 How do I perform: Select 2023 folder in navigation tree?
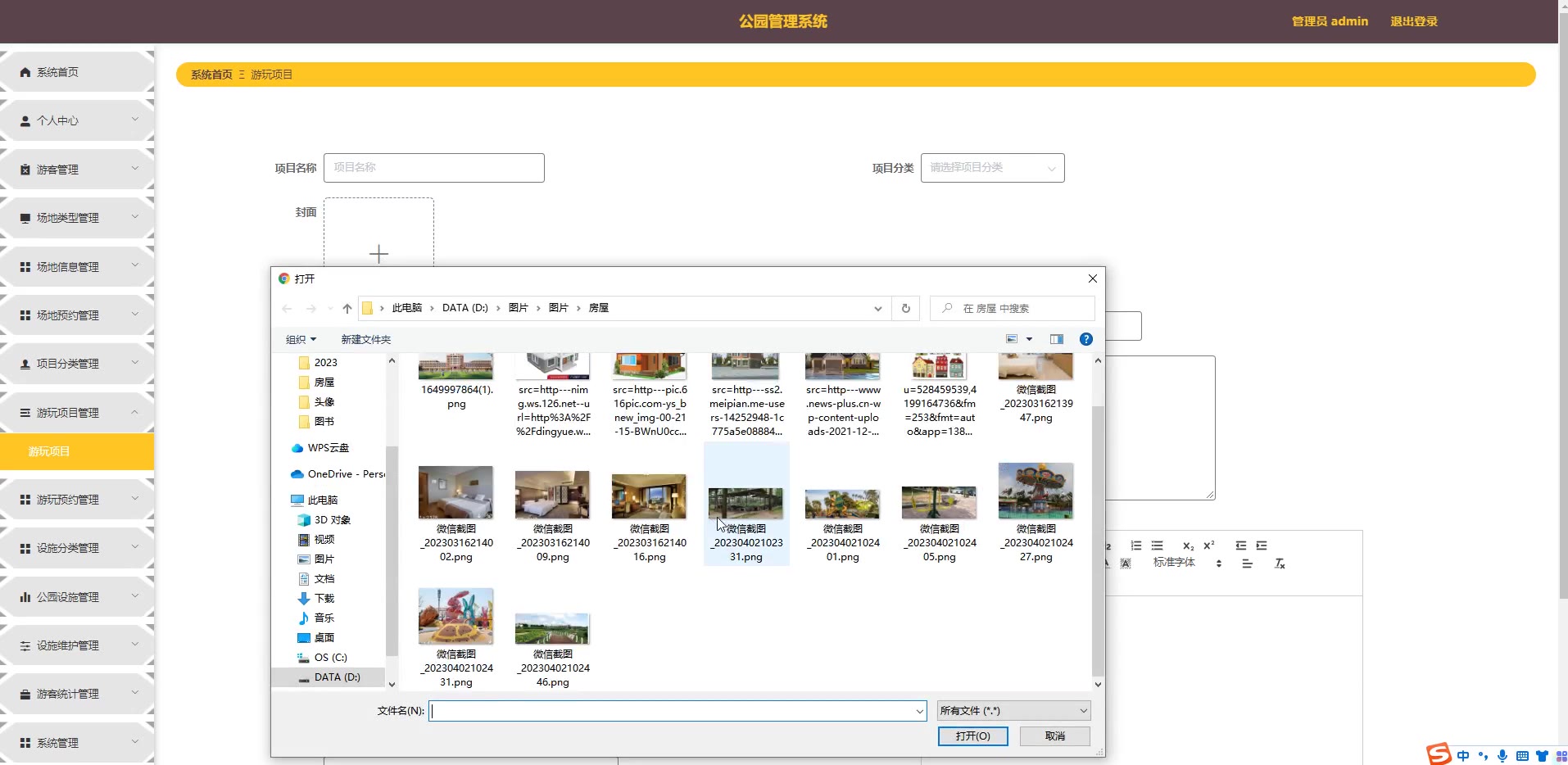point(326,362)
